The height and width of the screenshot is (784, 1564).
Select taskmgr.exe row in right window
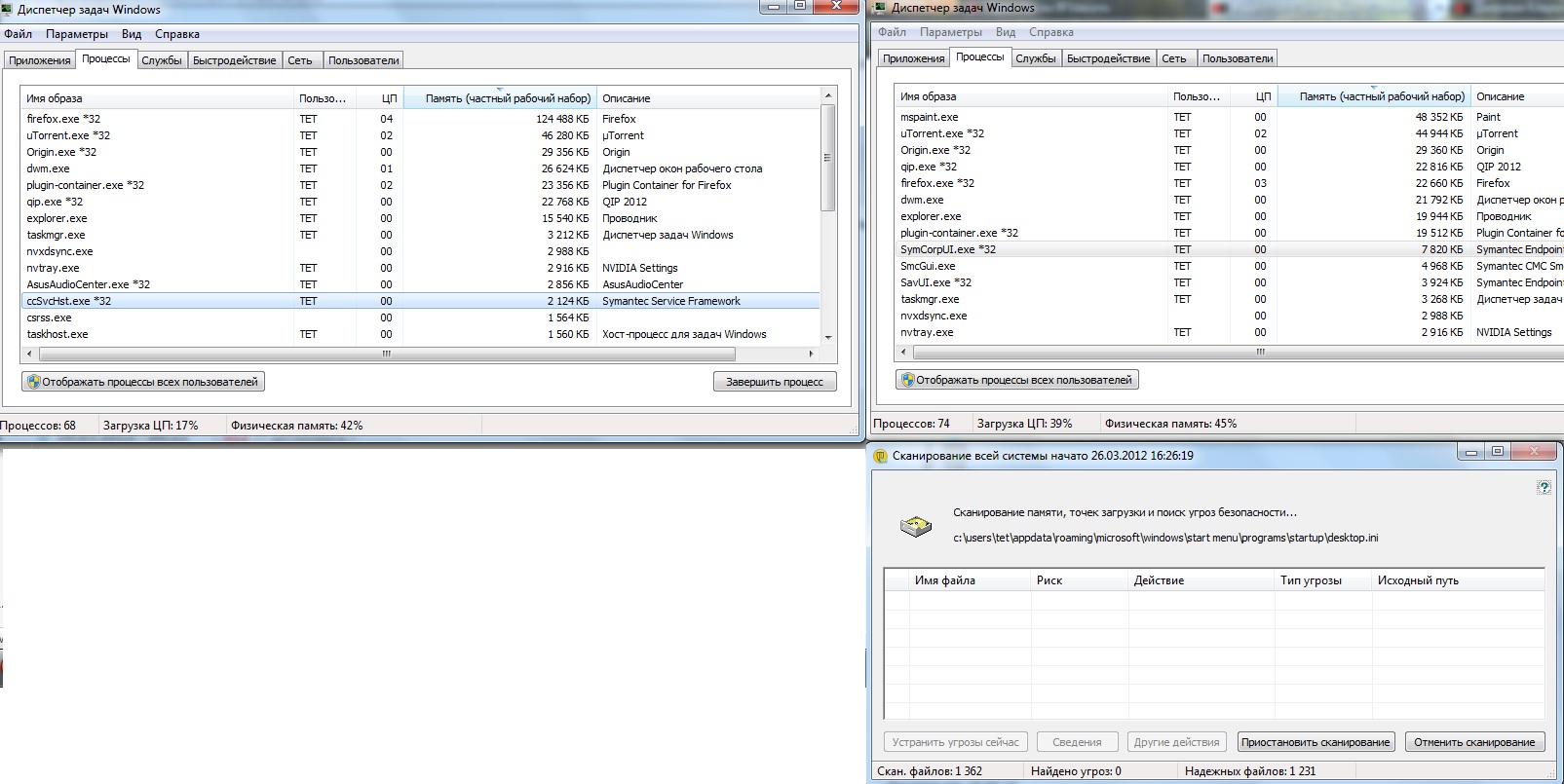point(1230,299)
